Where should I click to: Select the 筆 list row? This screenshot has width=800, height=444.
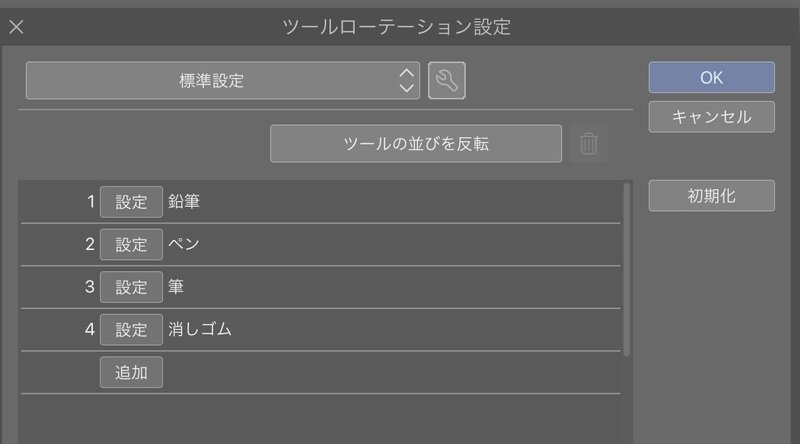(x=320, y=287)
